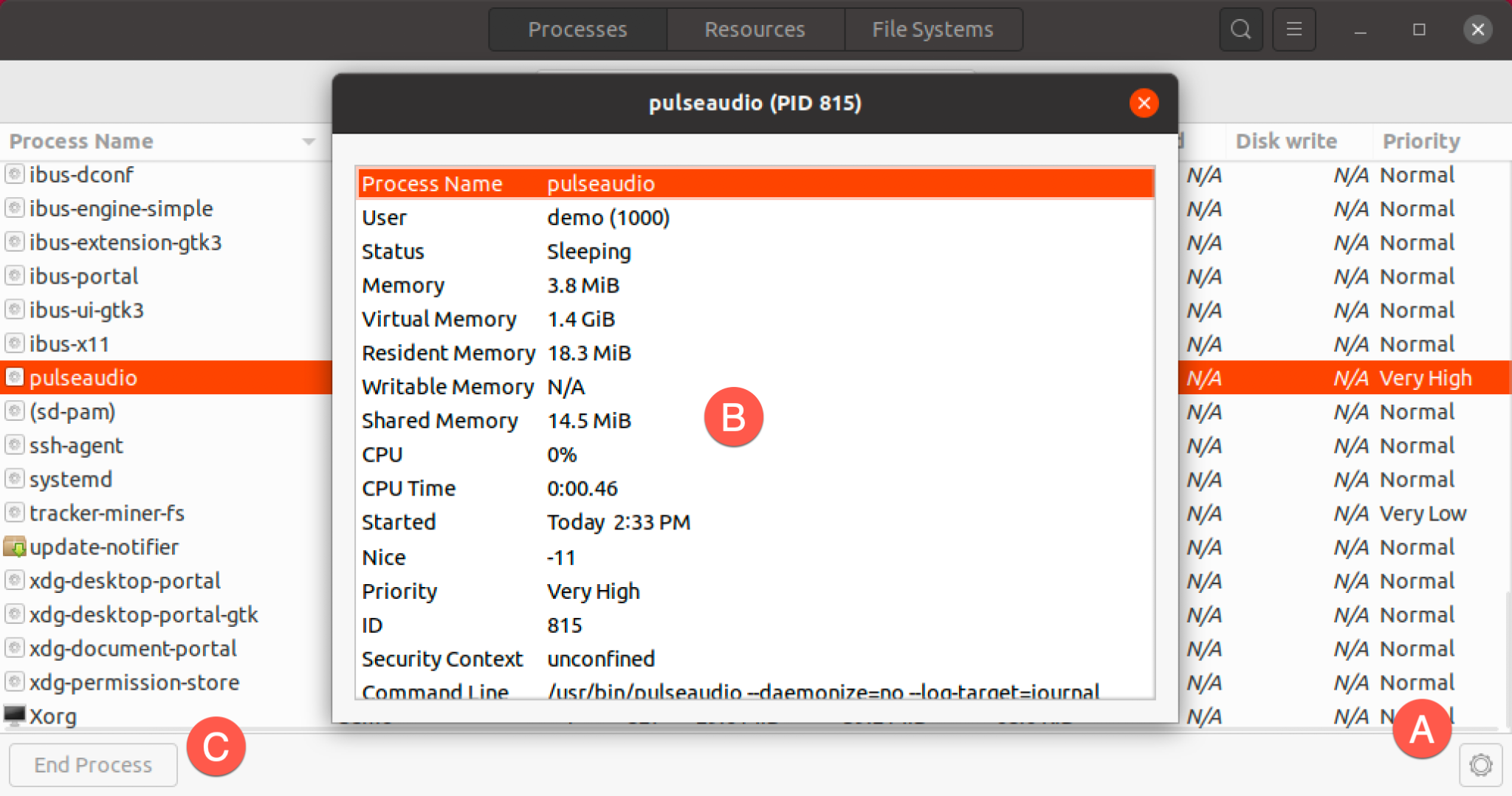Click Very Low priority of tracker-miner-fs
The width and height of the screenshot is (1512, 796).
(1423, 513)
